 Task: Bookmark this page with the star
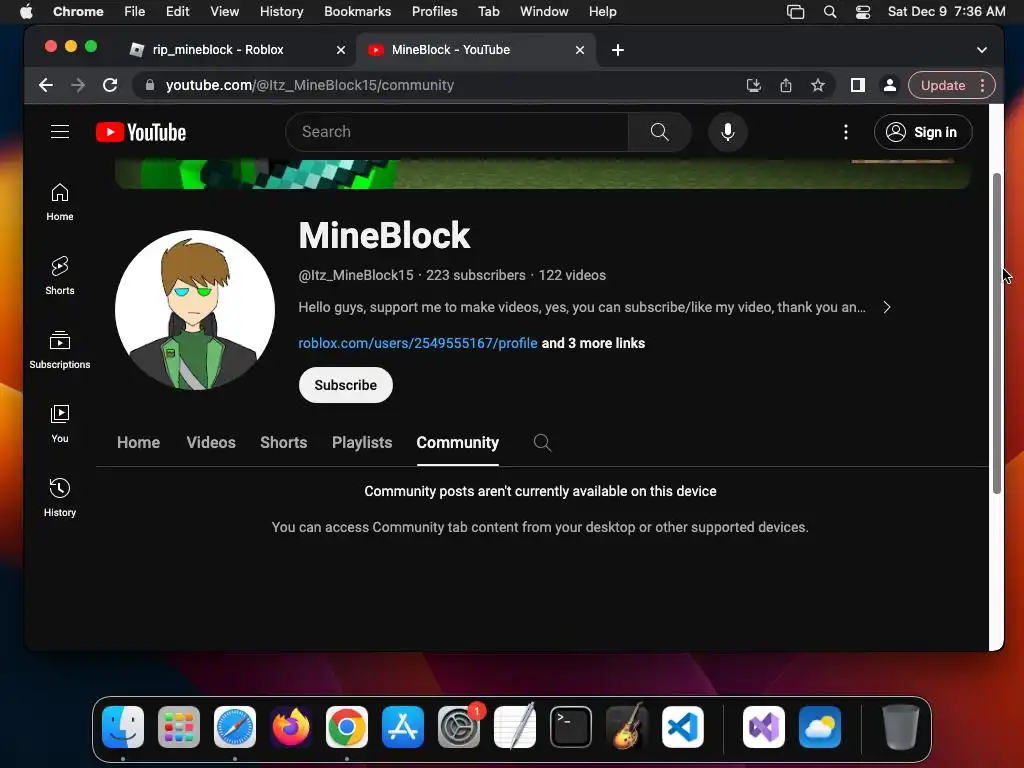[x=818, y=85]
